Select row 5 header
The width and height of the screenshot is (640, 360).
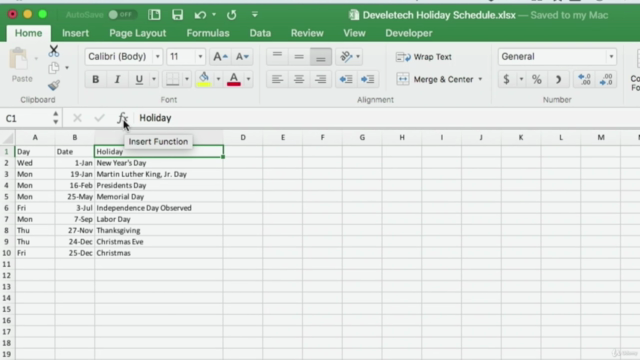click(x=7, y=197)
